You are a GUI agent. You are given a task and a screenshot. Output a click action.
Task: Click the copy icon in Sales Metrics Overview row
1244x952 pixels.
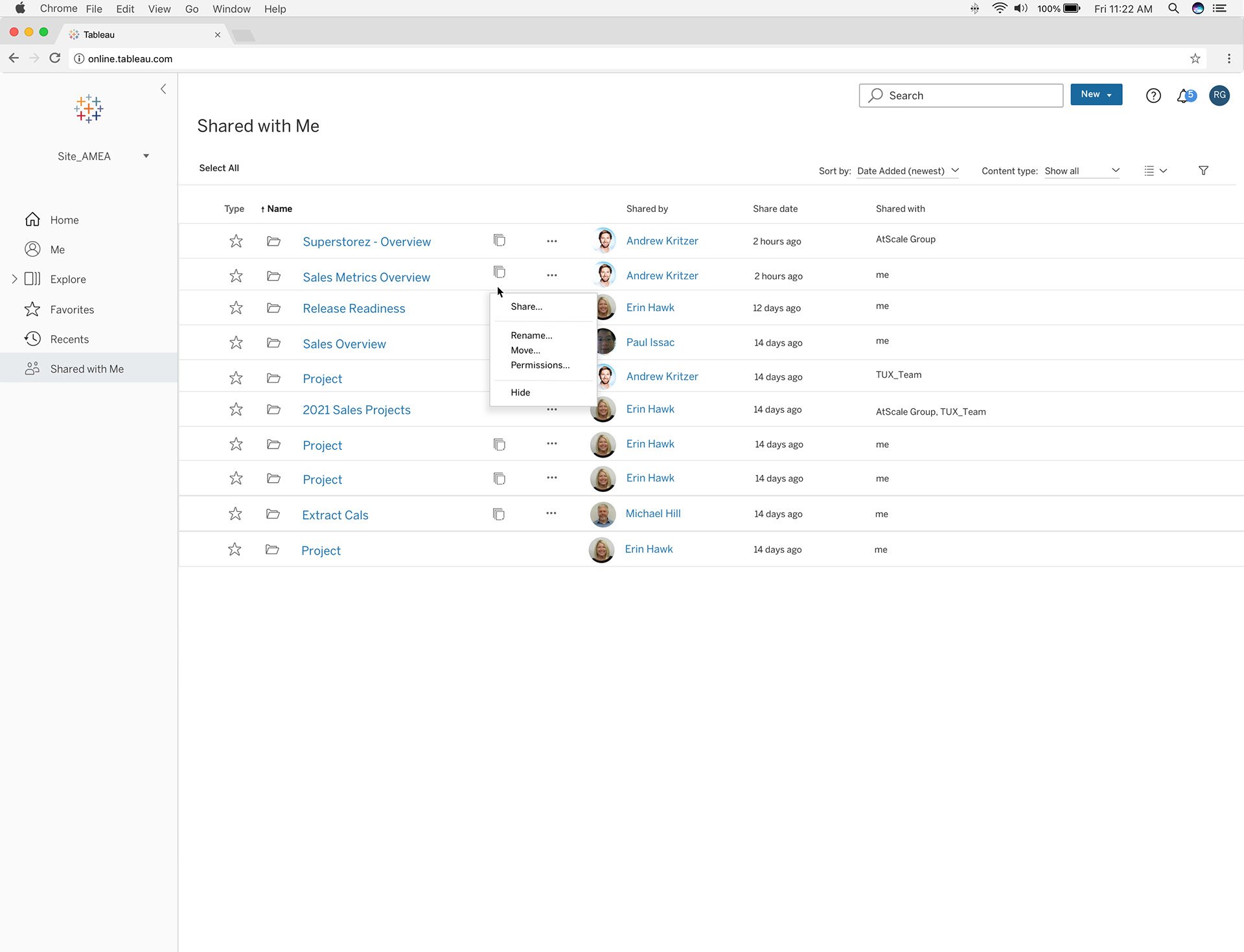(499, 272)
